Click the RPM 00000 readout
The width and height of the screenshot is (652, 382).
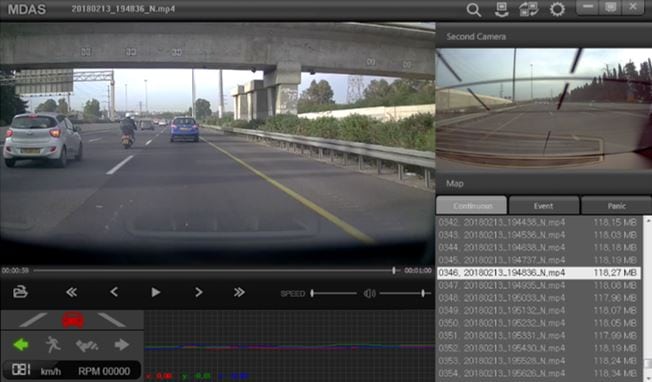click(104, 371)
